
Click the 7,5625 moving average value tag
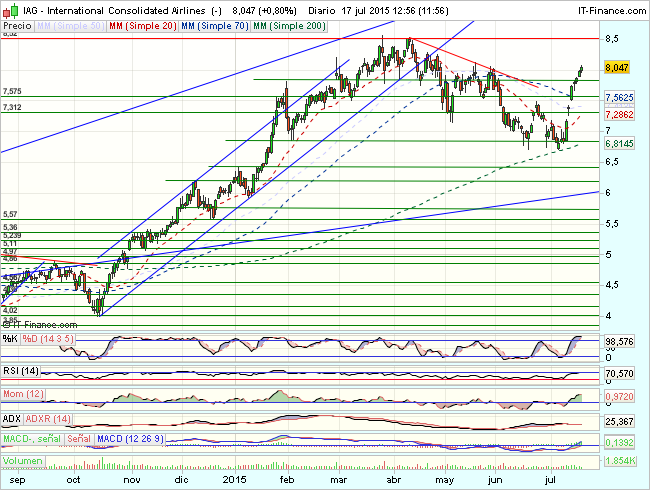click(620, 97)
